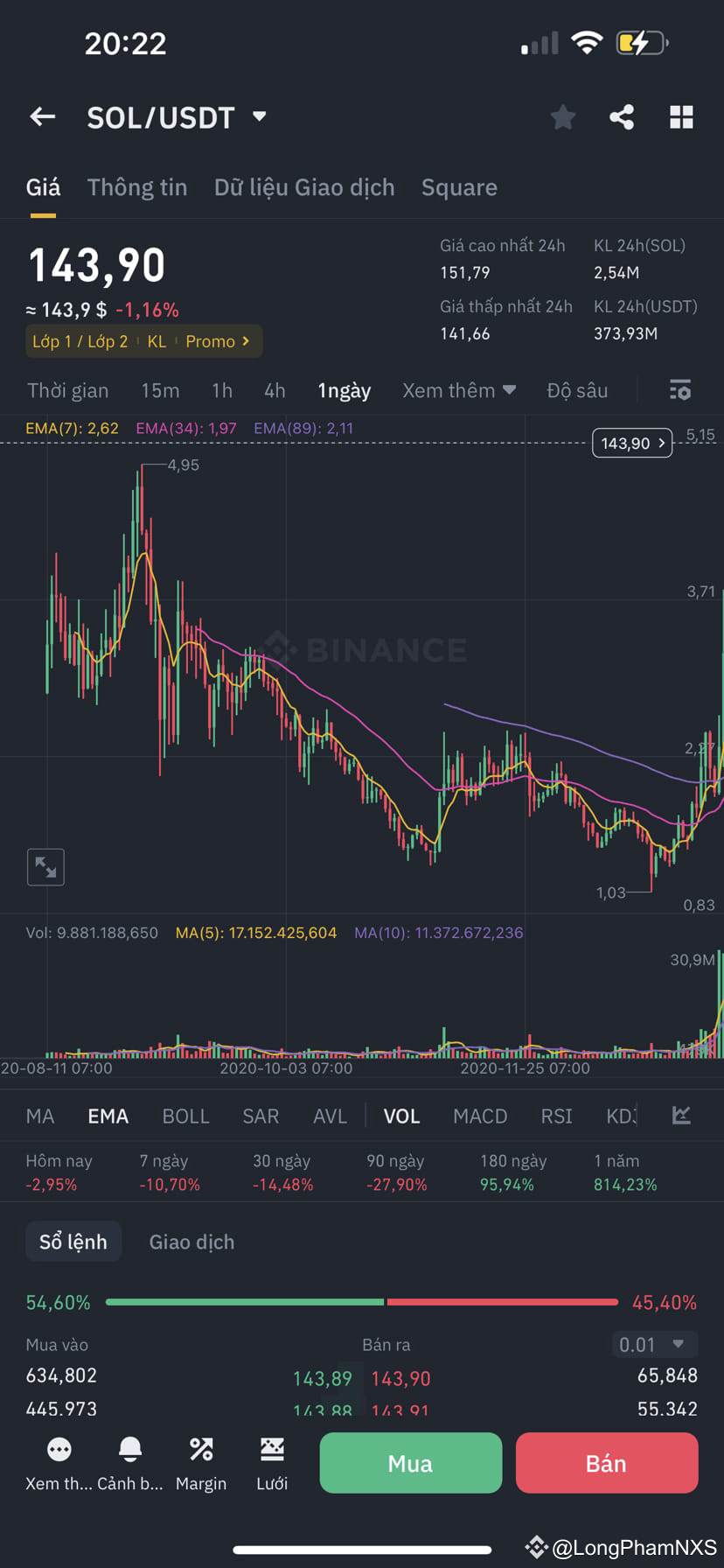Image resolution: width=724 pixels, height=1568 pixels.
Task: Tap the share icon to share the chart
Action: 622,116
